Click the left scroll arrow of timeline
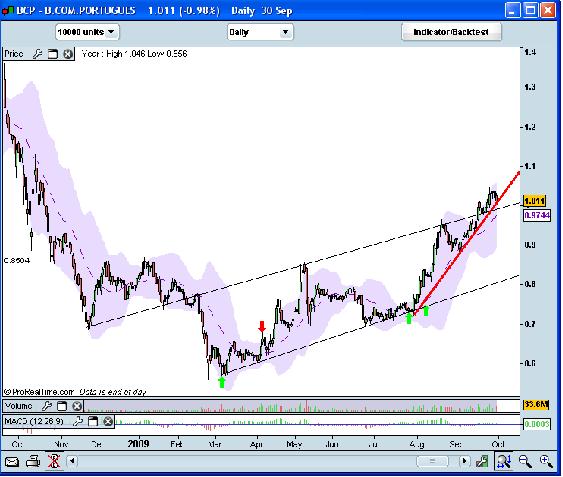Viewport: 563px width, 477px height. tap(72, 460)
